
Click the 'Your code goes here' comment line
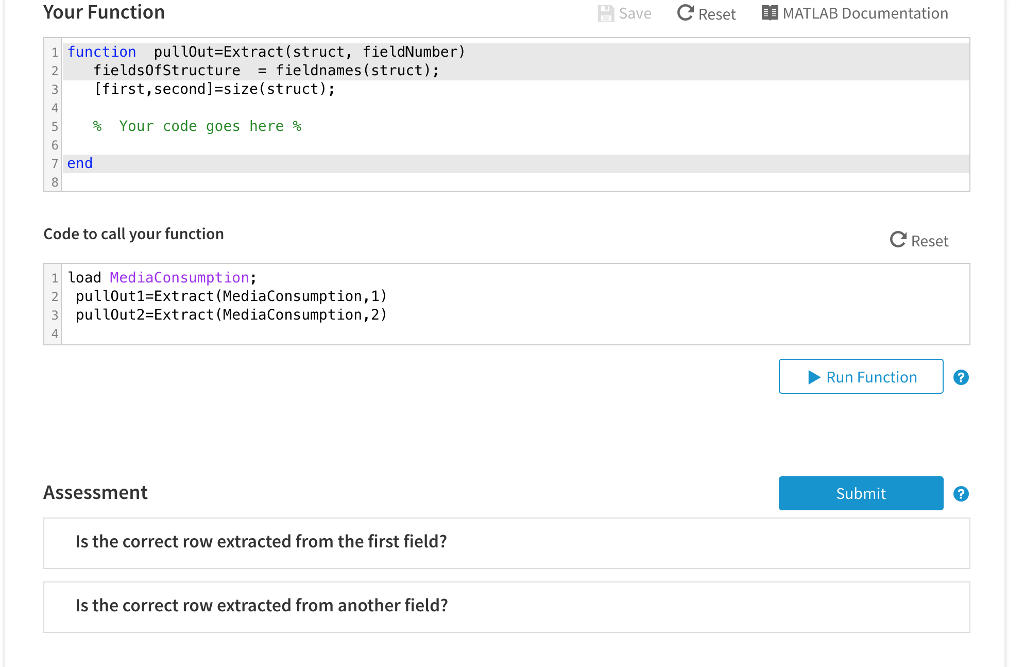[x=198, y=126]
